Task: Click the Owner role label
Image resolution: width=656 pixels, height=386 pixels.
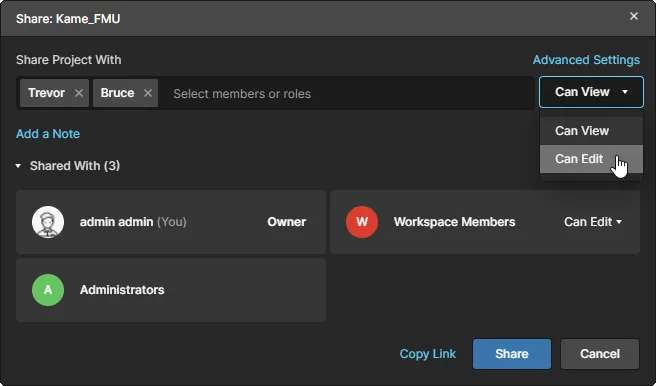Action: pos(287,222)
